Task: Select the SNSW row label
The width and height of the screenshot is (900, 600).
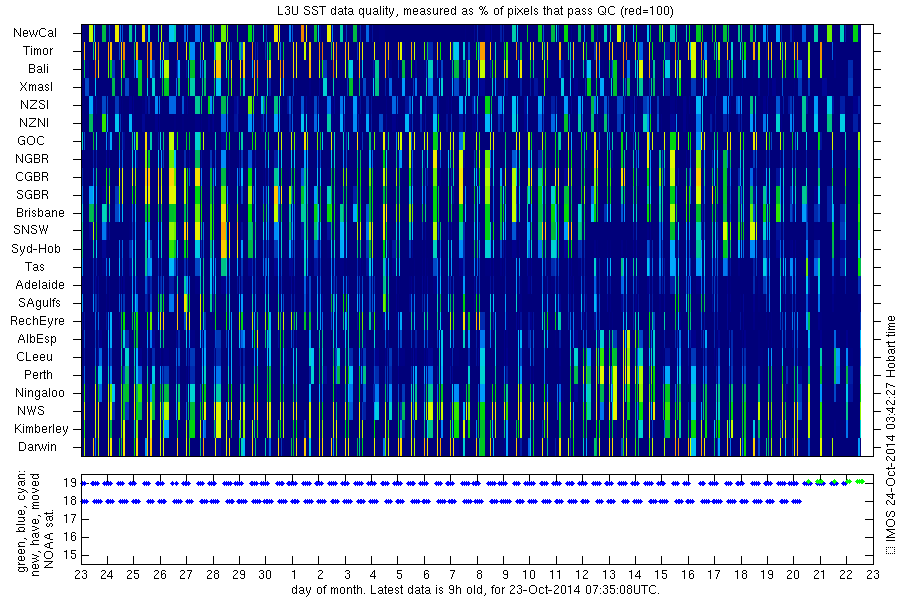Action: (x=31, y=230)
